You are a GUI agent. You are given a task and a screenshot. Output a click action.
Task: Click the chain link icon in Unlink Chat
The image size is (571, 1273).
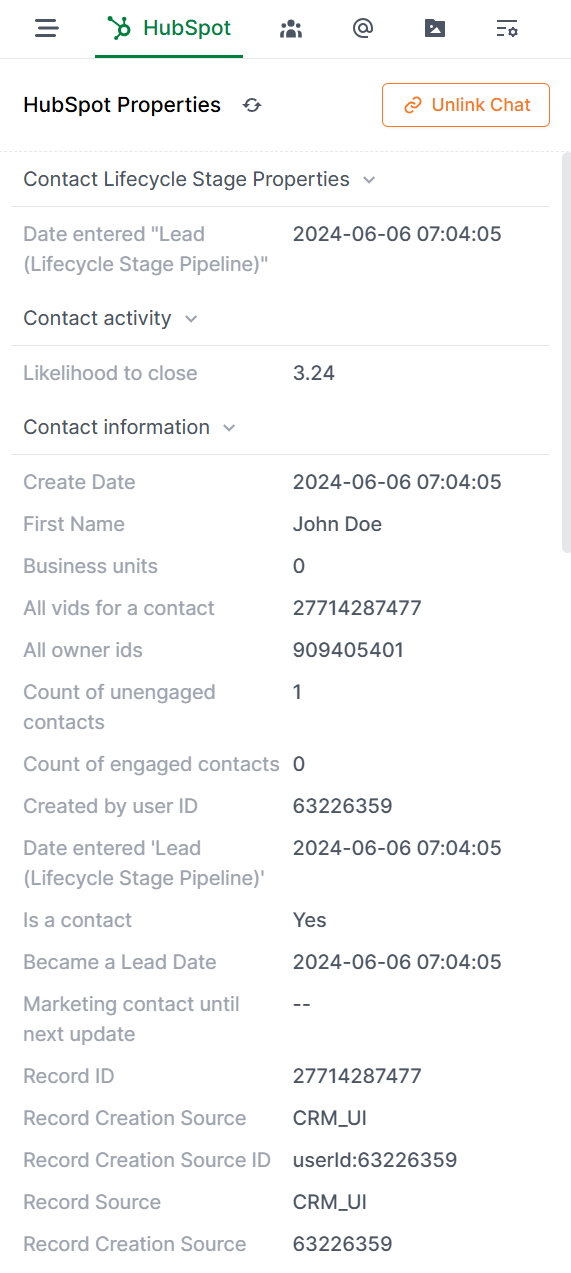[x=412, y=105]
